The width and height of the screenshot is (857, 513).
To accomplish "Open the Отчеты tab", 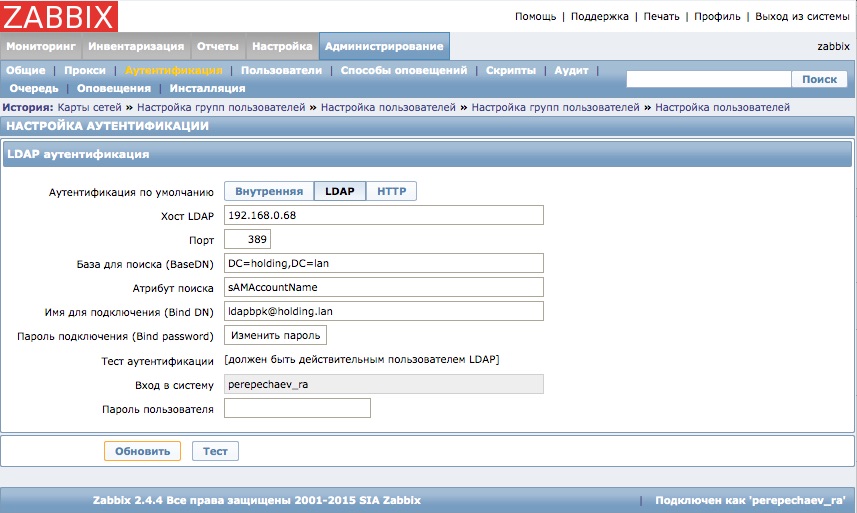I will [x=217, y=46].
